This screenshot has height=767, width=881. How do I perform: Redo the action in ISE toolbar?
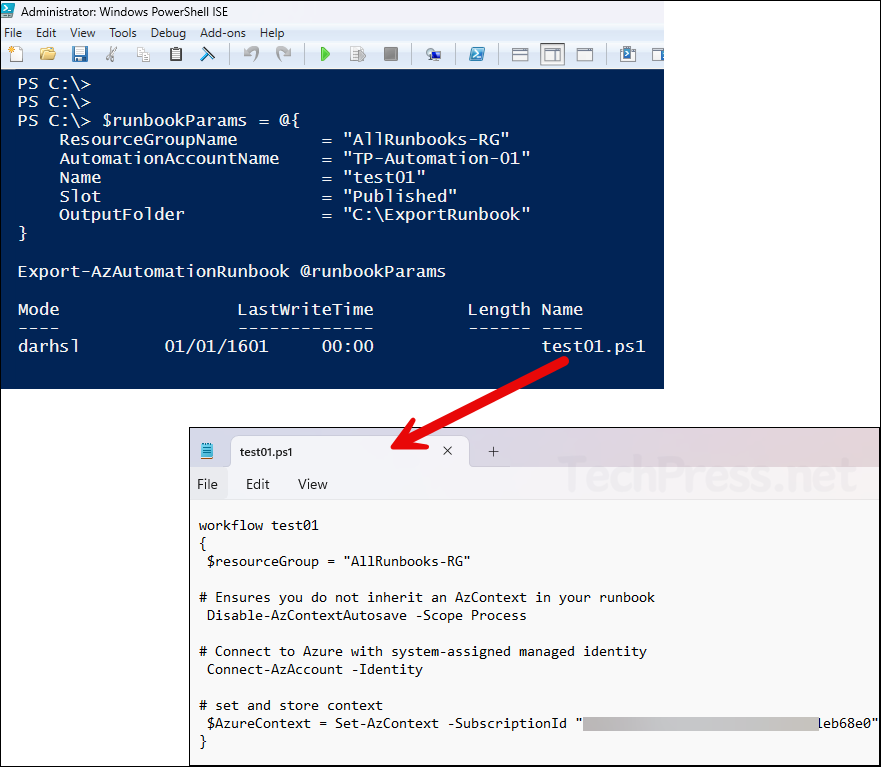coord(284,54)
